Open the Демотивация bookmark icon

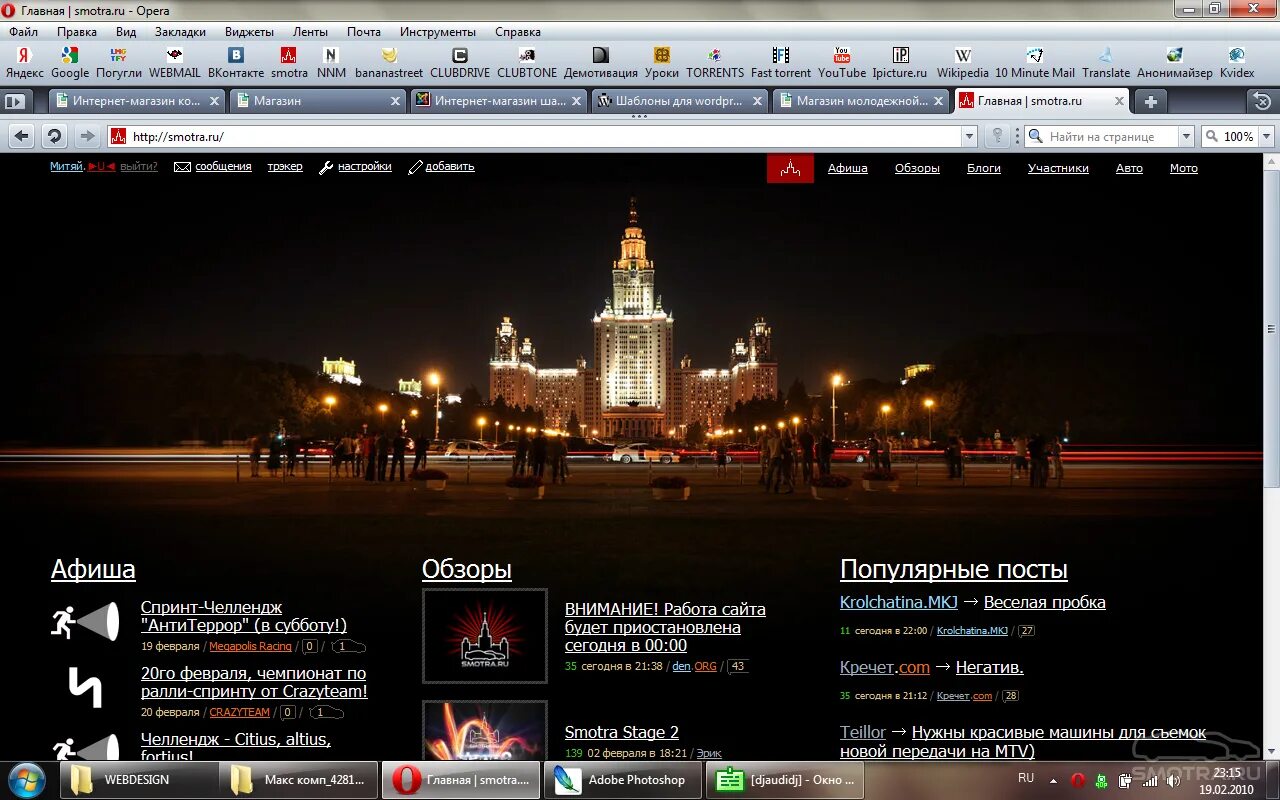click(x=600, y=55)
